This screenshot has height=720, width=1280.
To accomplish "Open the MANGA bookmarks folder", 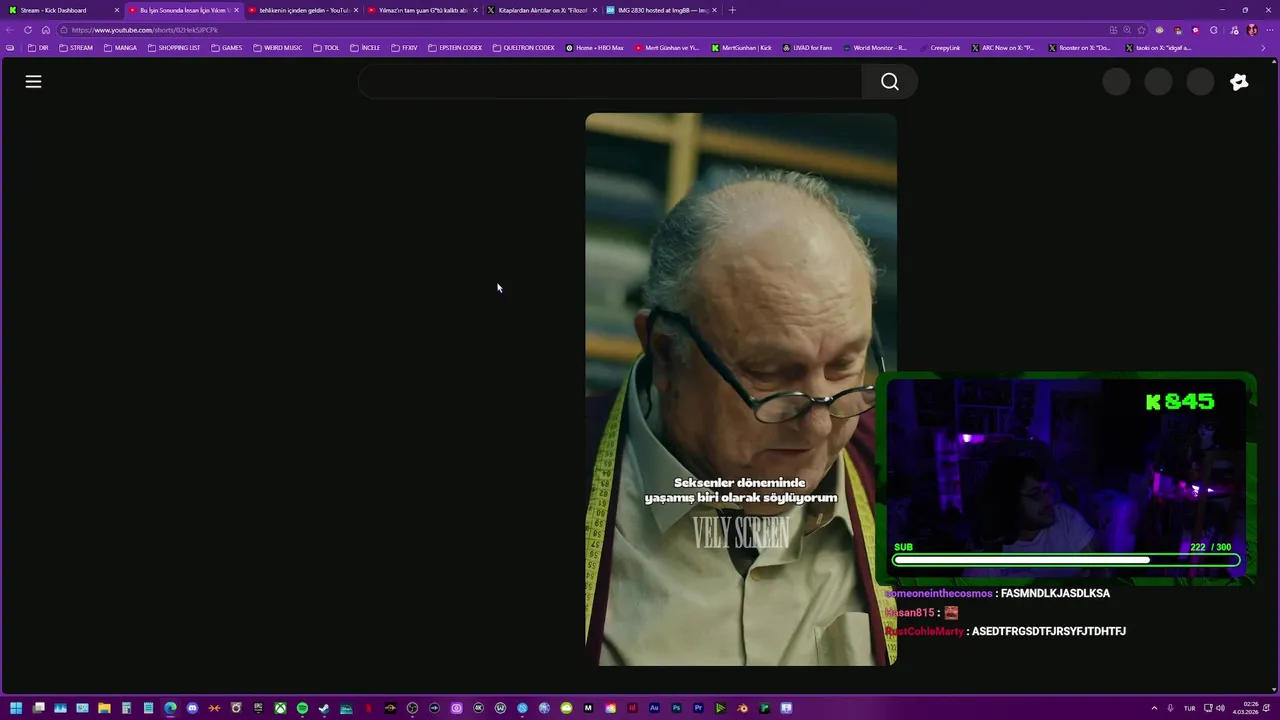I will pos(120,48).
